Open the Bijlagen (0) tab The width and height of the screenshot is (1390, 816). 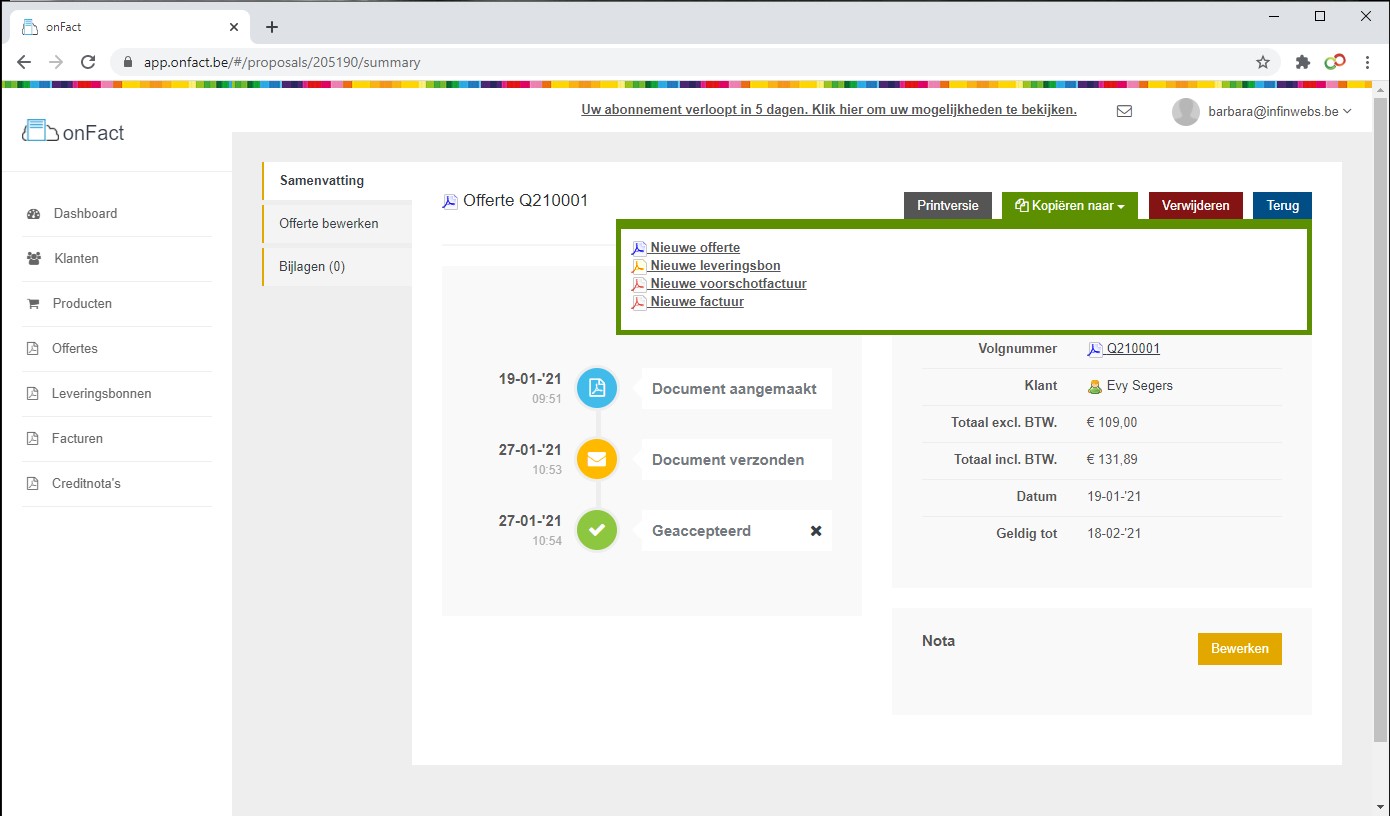(x=312, y=266)
